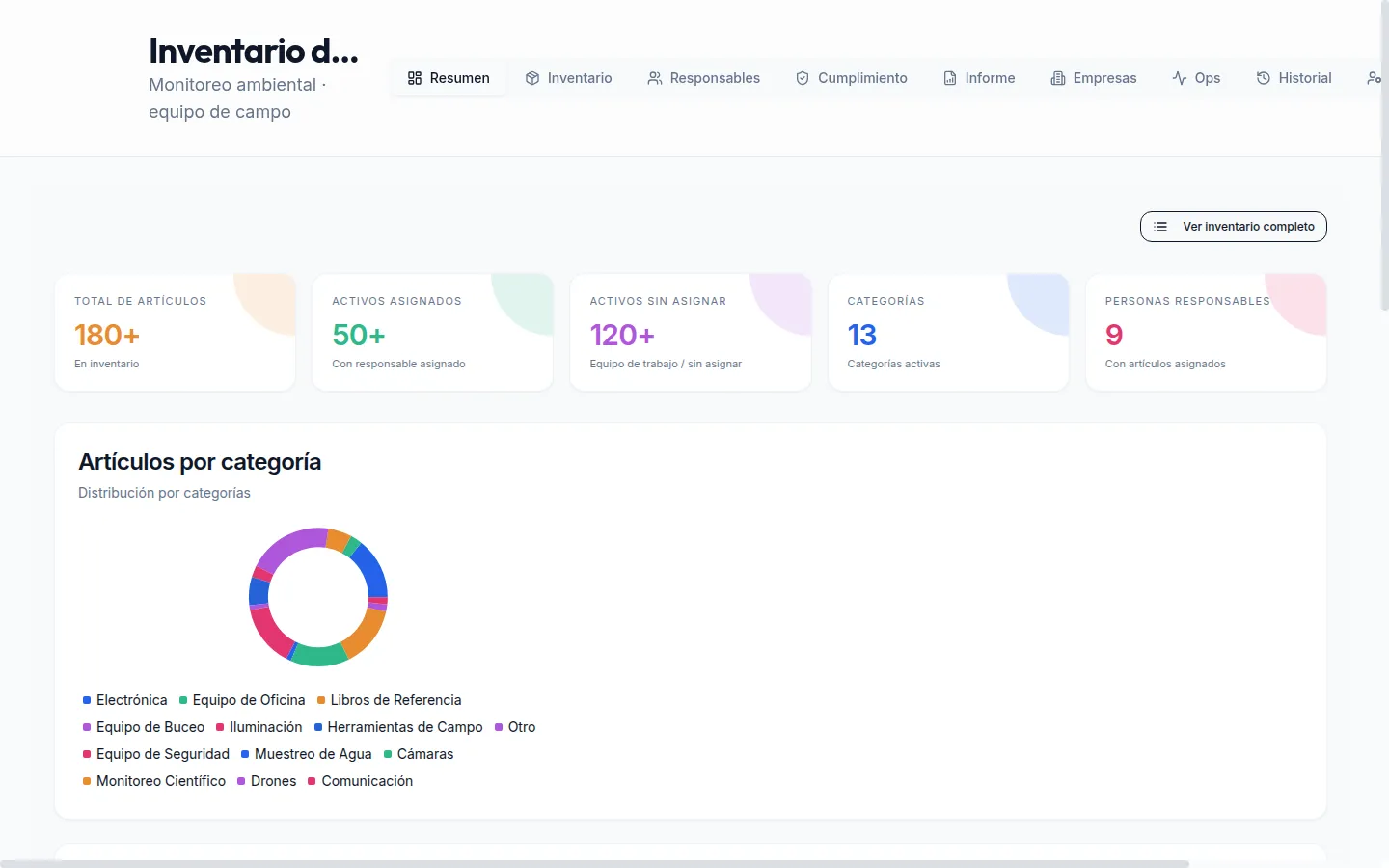Click the list icon in Ver inventario completo
The image size is (1389, 868).
(1160, 227)
